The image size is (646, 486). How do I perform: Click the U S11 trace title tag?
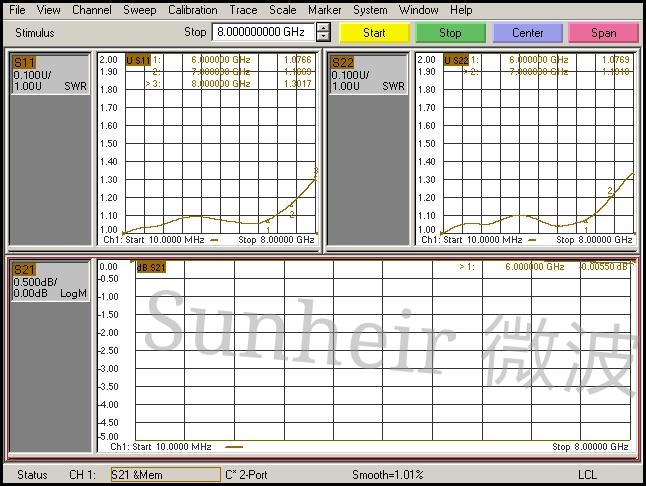pos(138,60)
